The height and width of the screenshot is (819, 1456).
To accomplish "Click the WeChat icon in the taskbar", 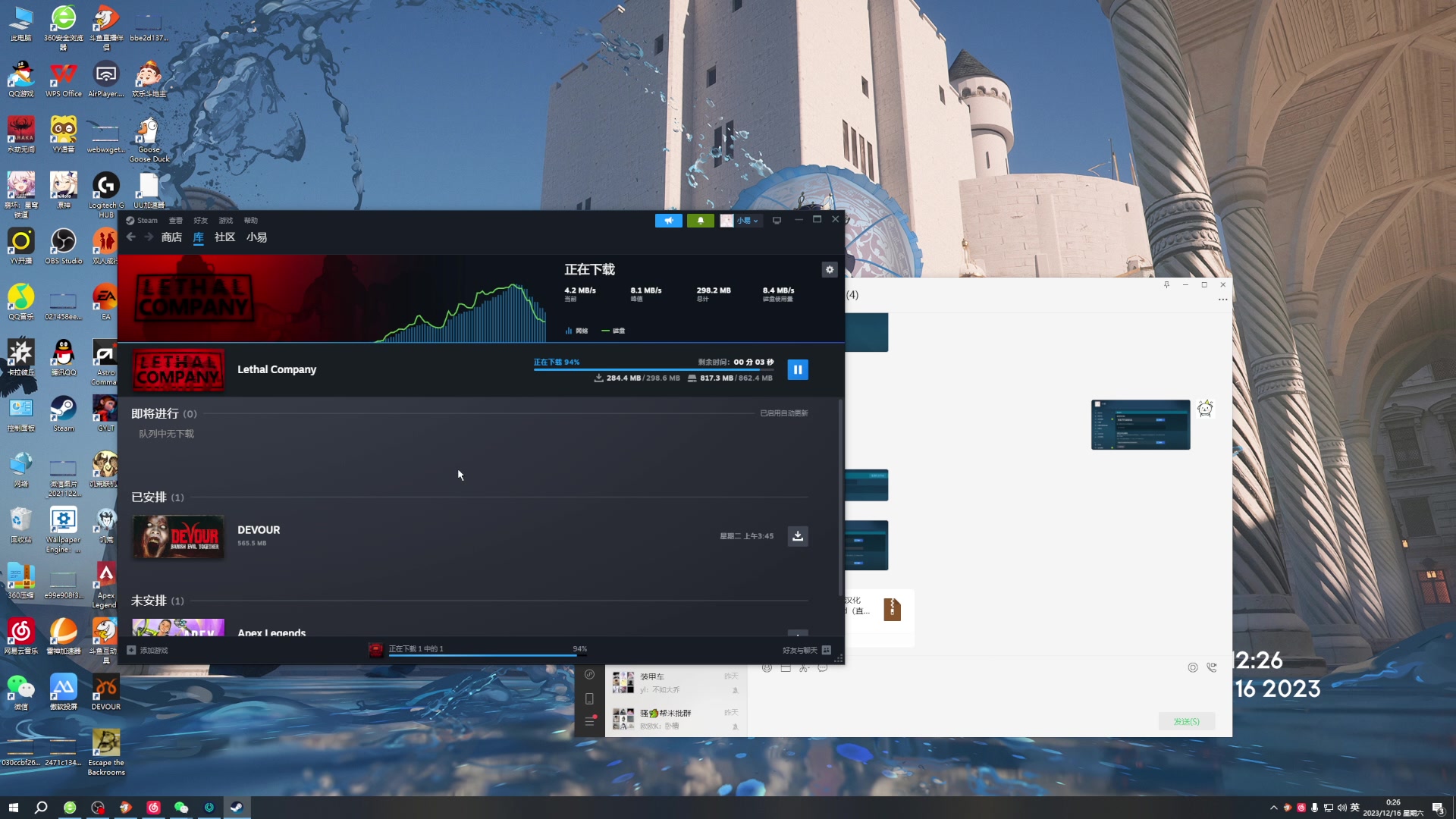I will pyautogui.click(x=181, y=808).
